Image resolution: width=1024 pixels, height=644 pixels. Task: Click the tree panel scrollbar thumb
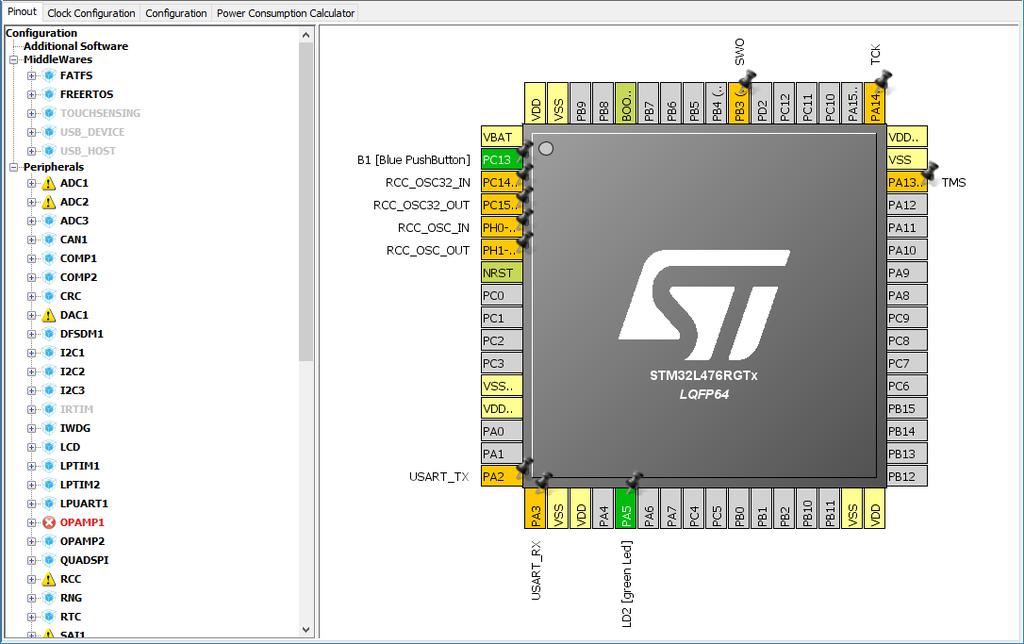tap(306, 202)
